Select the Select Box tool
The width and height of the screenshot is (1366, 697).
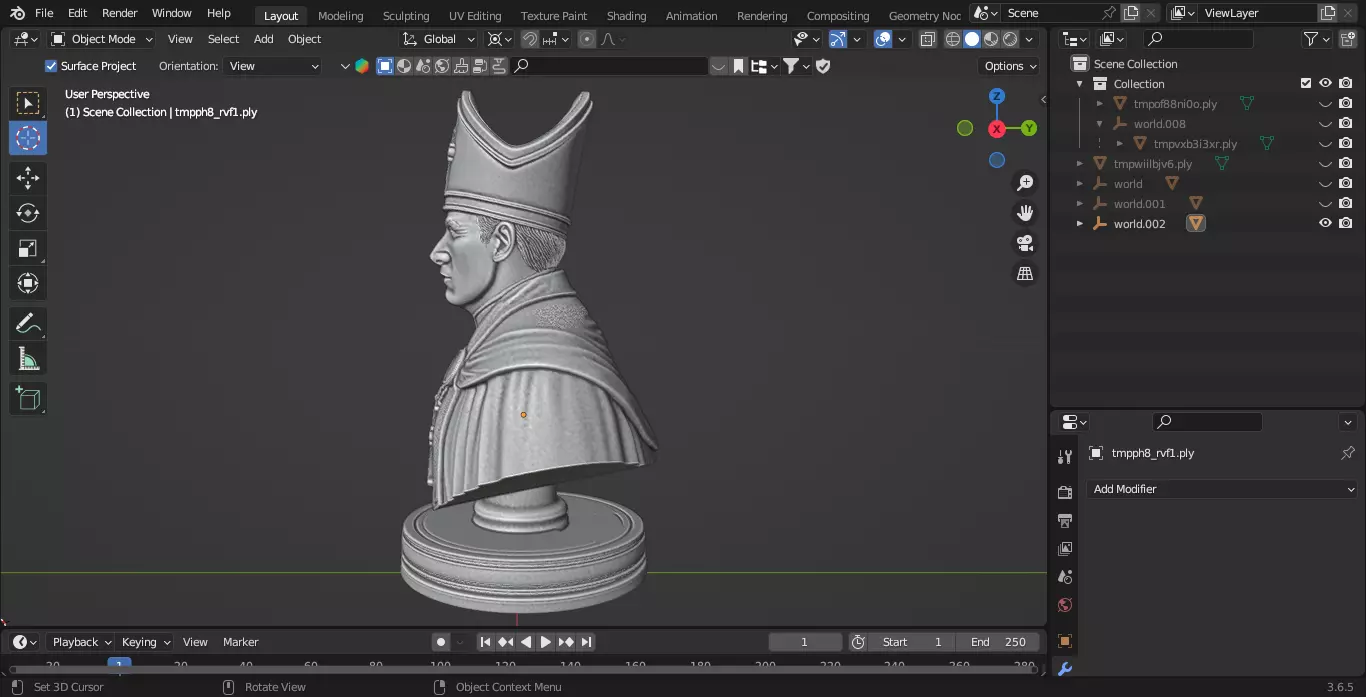pos(28,103)
